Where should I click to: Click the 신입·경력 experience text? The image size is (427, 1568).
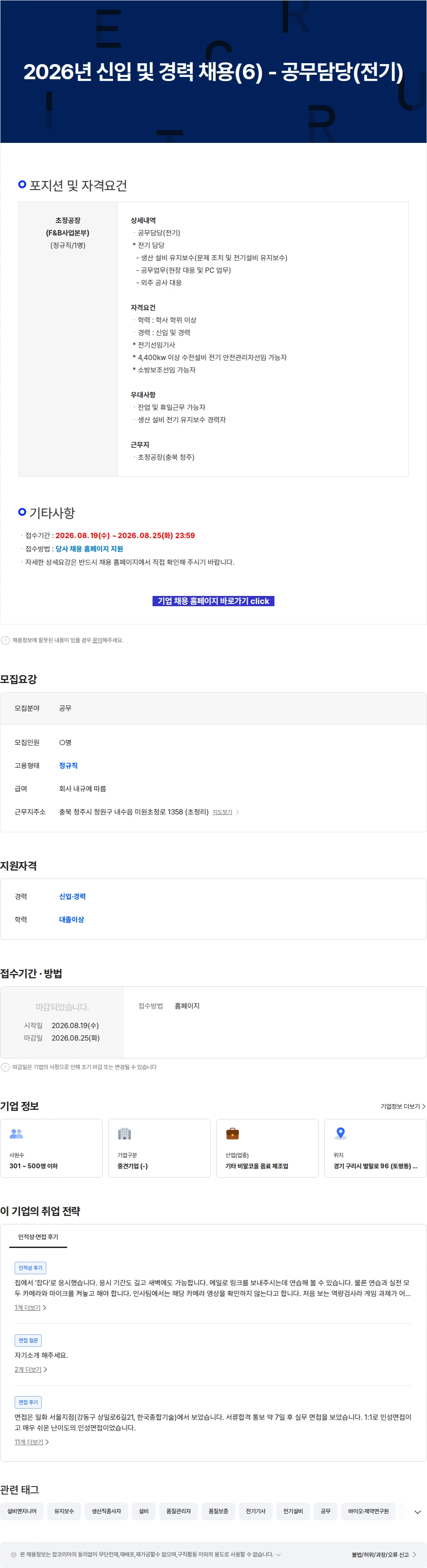[73, 897]
